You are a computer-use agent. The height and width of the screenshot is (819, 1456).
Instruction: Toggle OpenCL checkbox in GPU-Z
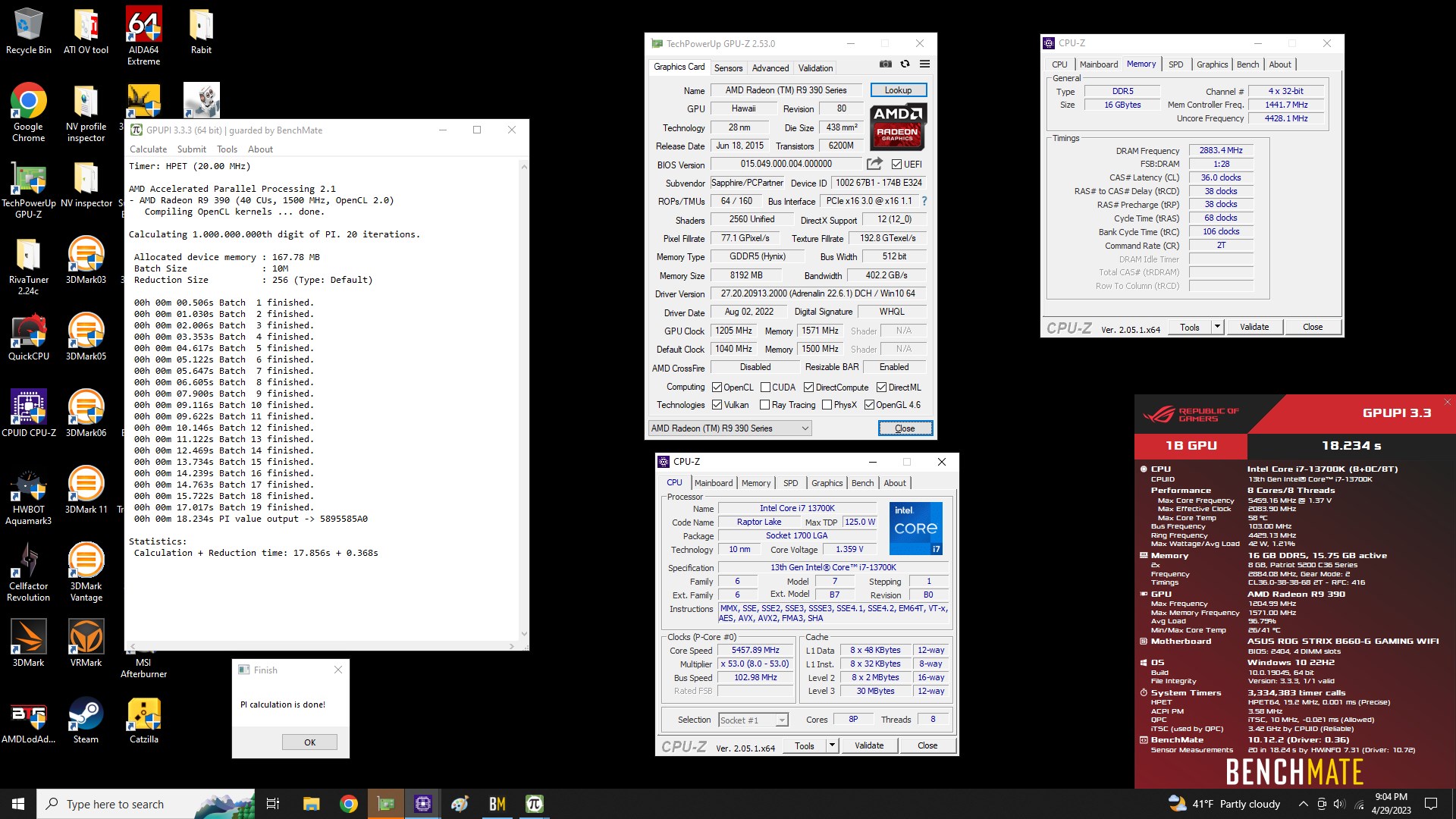coord(717,388)
